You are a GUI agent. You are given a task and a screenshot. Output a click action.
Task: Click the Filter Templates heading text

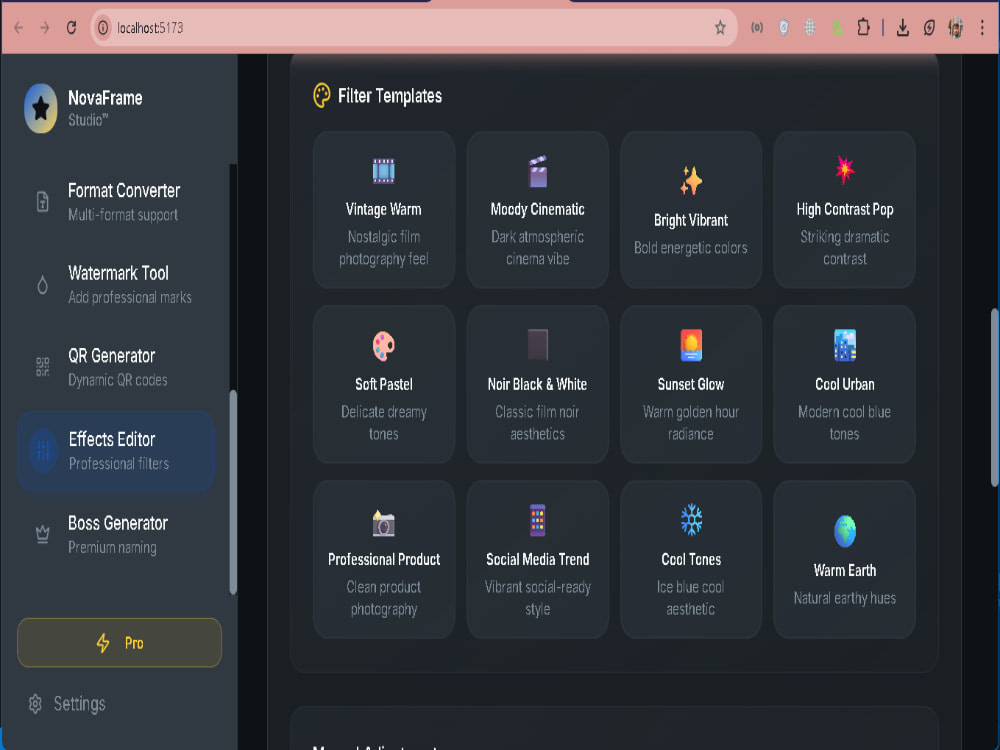(390, 96)
